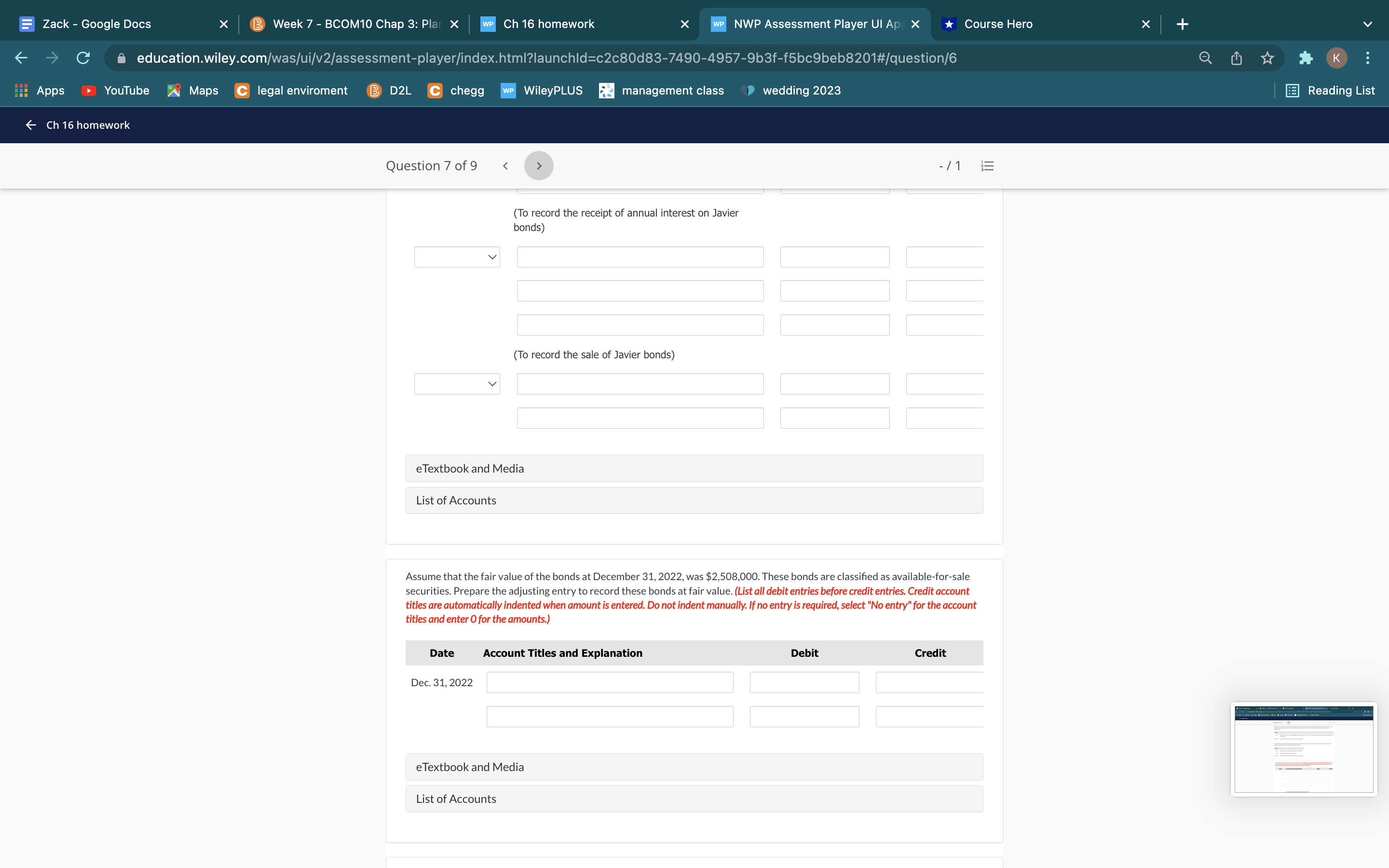1389x868 pixels.
Task: Share this page from address bar
Action: point(1236,58)
